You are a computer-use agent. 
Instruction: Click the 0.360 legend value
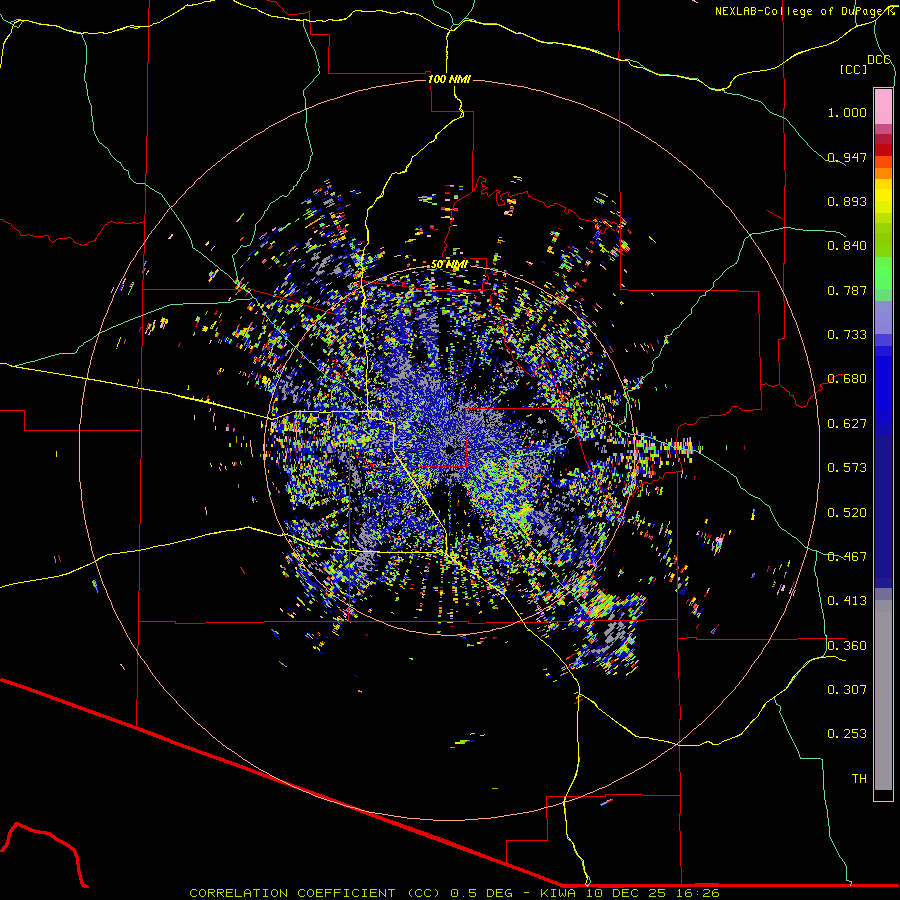tap(847, 646)
